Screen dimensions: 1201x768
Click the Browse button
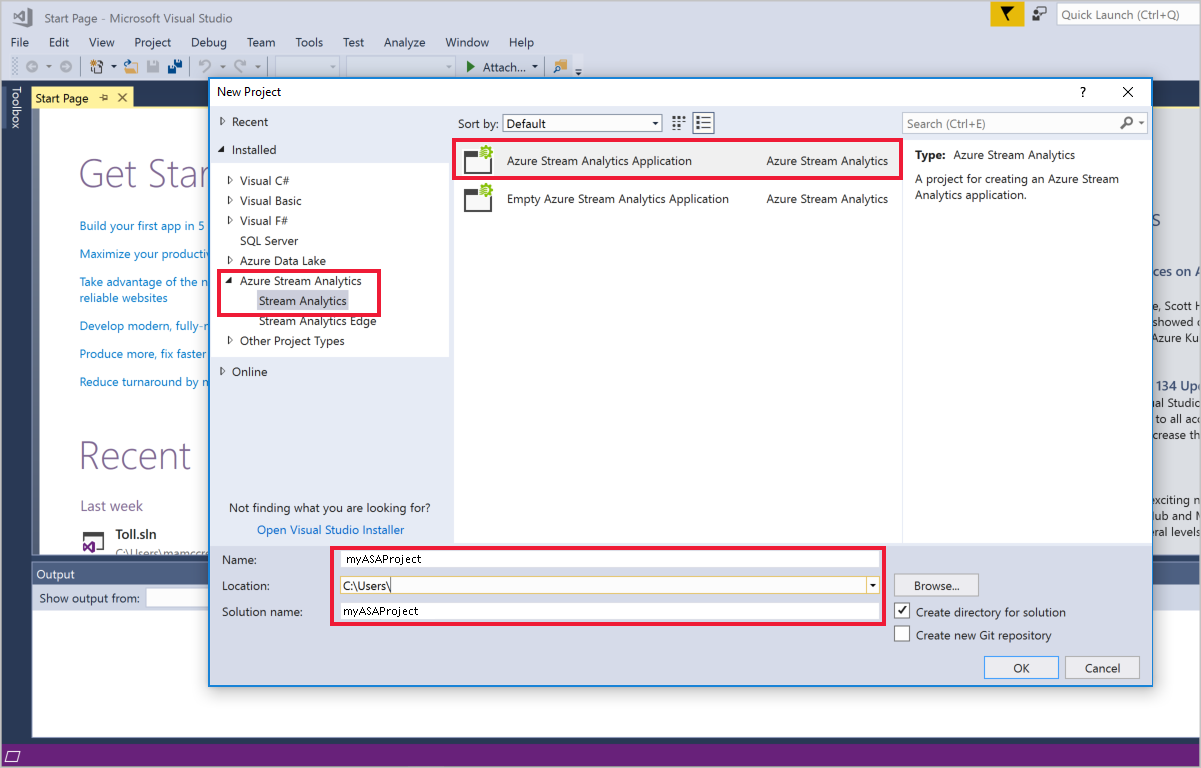(935, 585)
